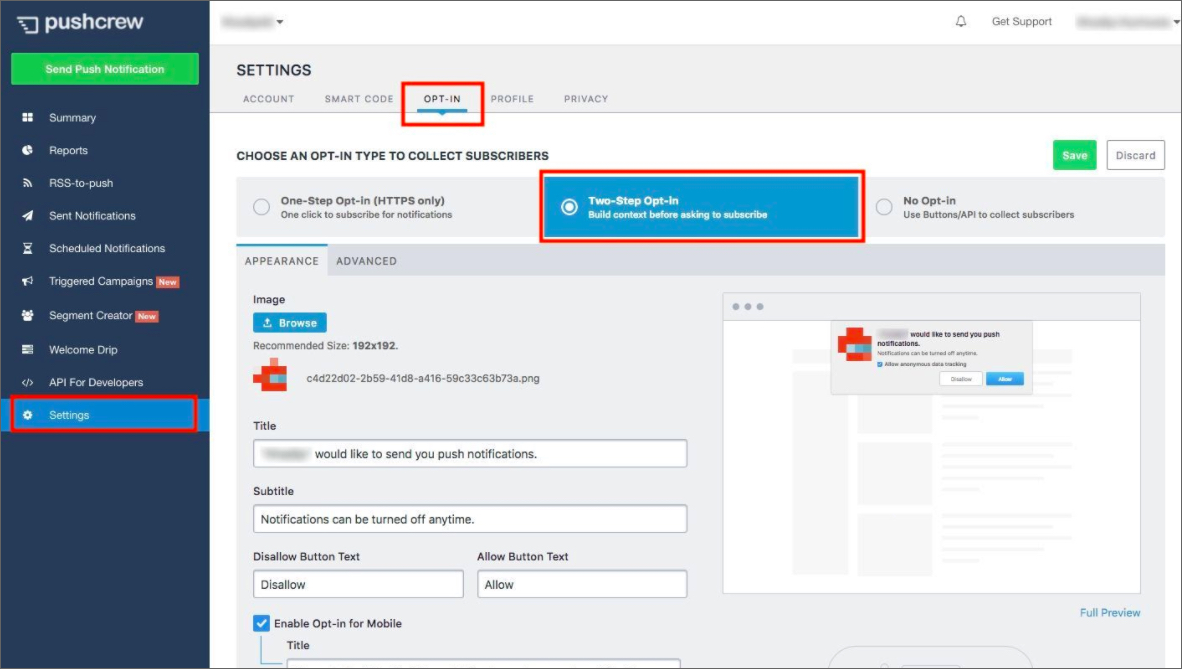The width and height of the screenshot is (1182, 669).
Task: Open Sent Notifications page
Action: [x=92, y=216]
